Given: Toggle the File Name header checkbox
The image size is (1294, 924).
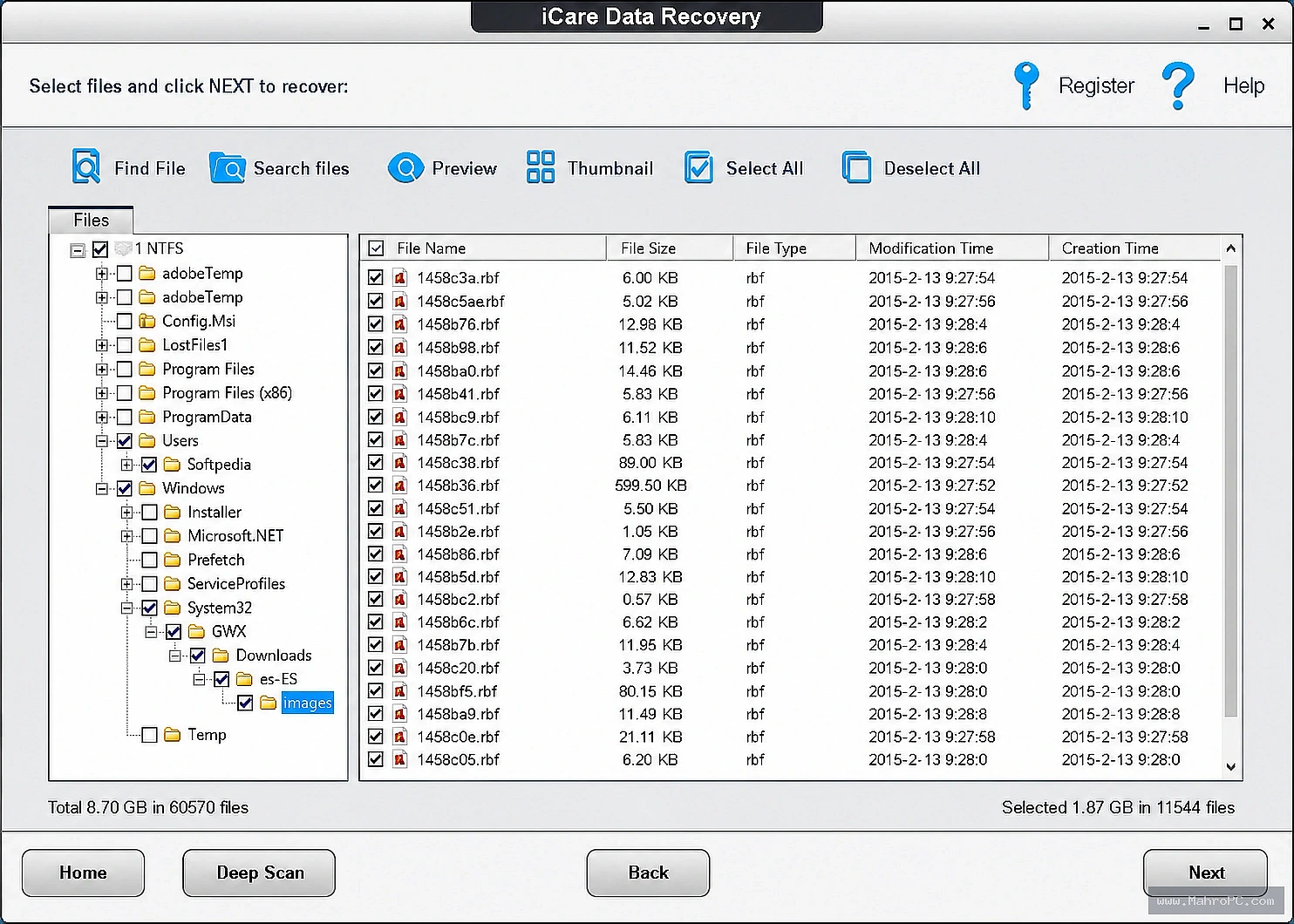Looking at the screenshot, I should [x=376, y=248].
